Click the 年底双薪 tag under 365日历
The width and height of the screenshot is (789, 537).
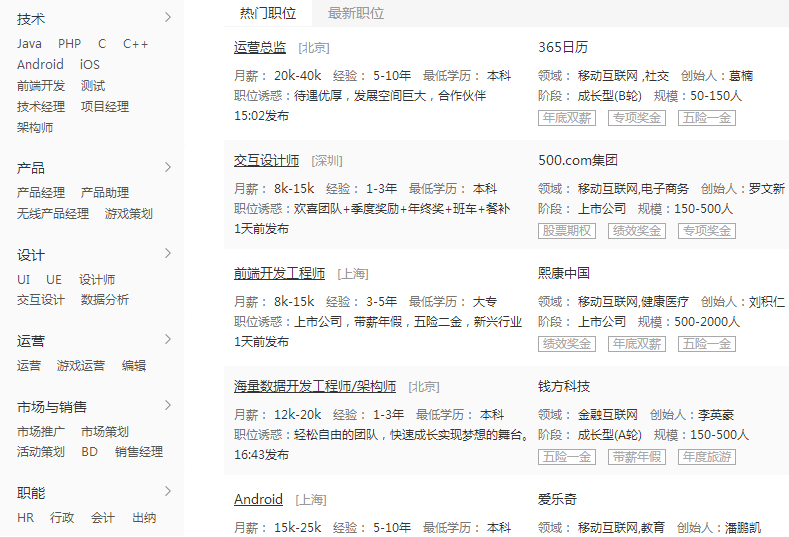tap(567, 118)
